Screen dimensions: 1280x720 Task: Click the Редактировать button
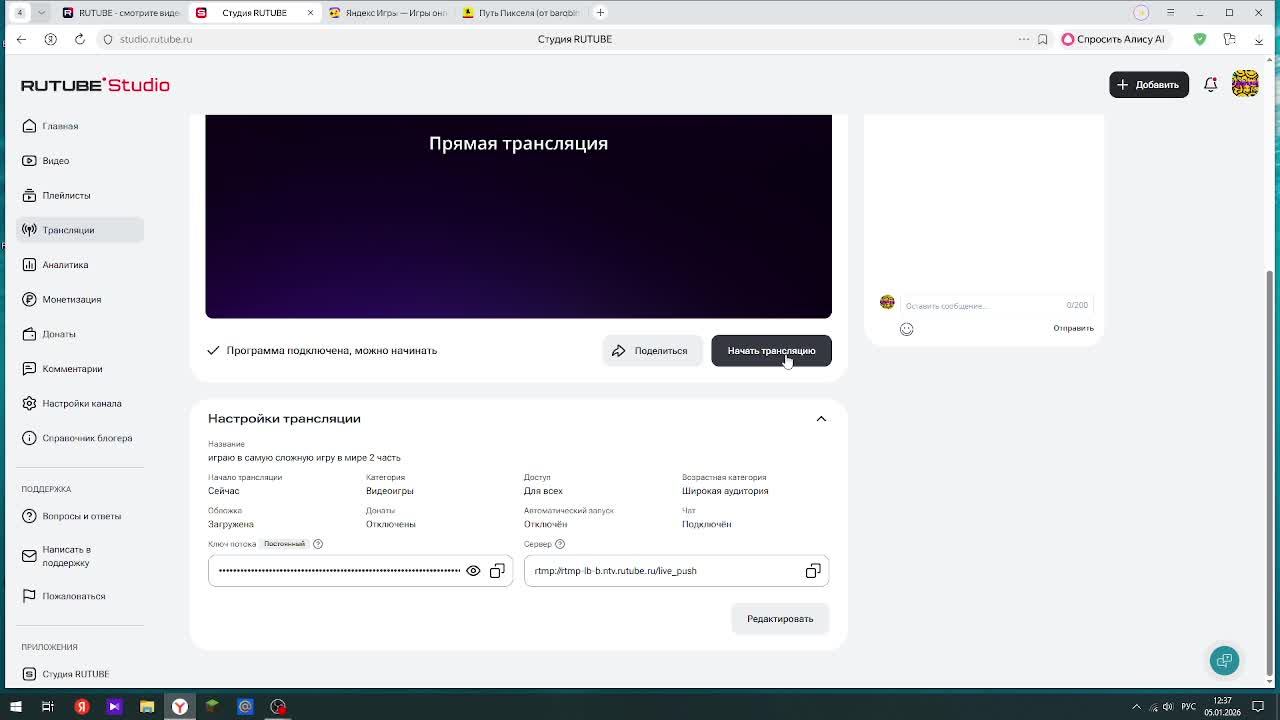coord(780,619)
